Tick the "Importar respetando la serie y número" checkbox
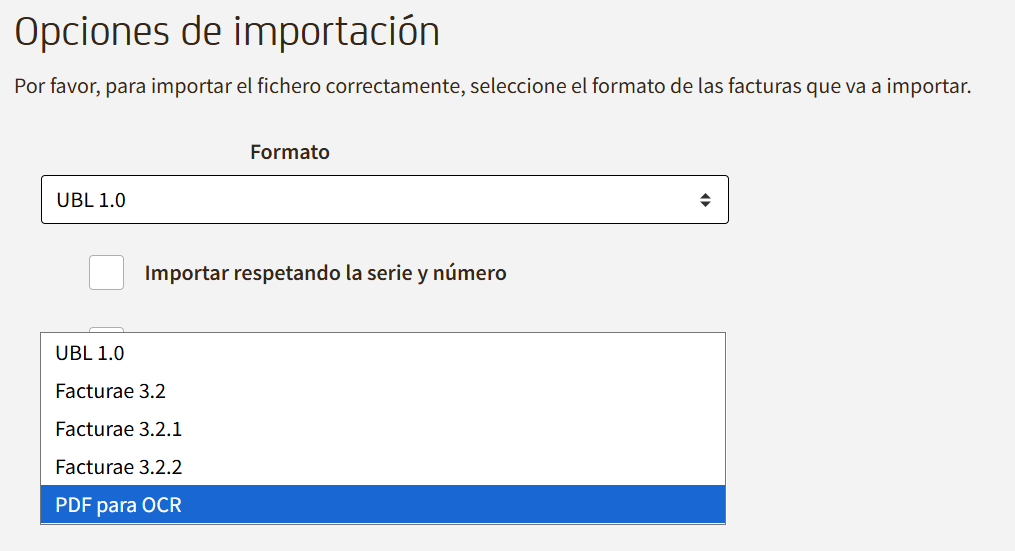 point(106,272)
